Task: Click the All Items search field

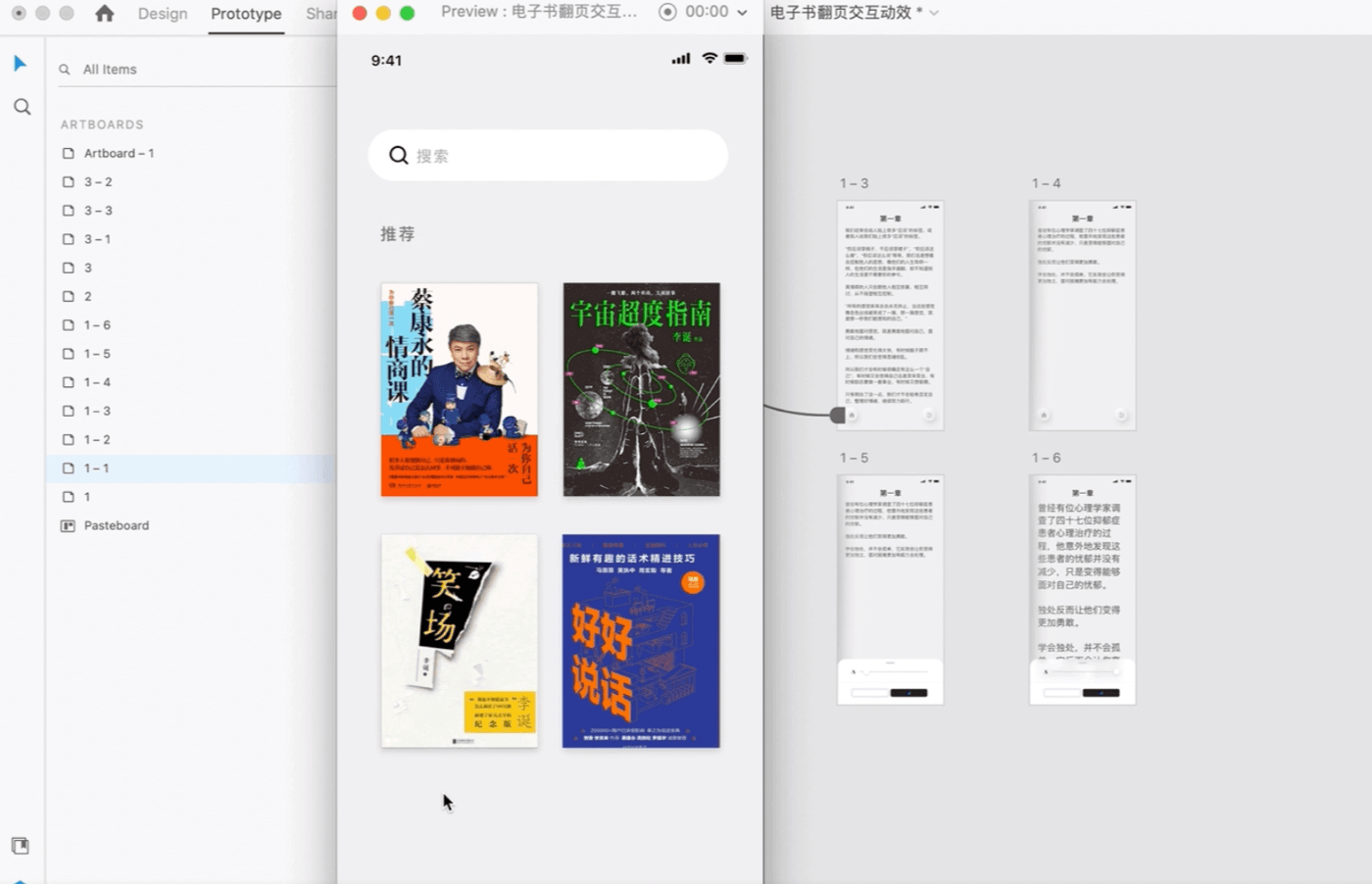Action: (196, 70)
